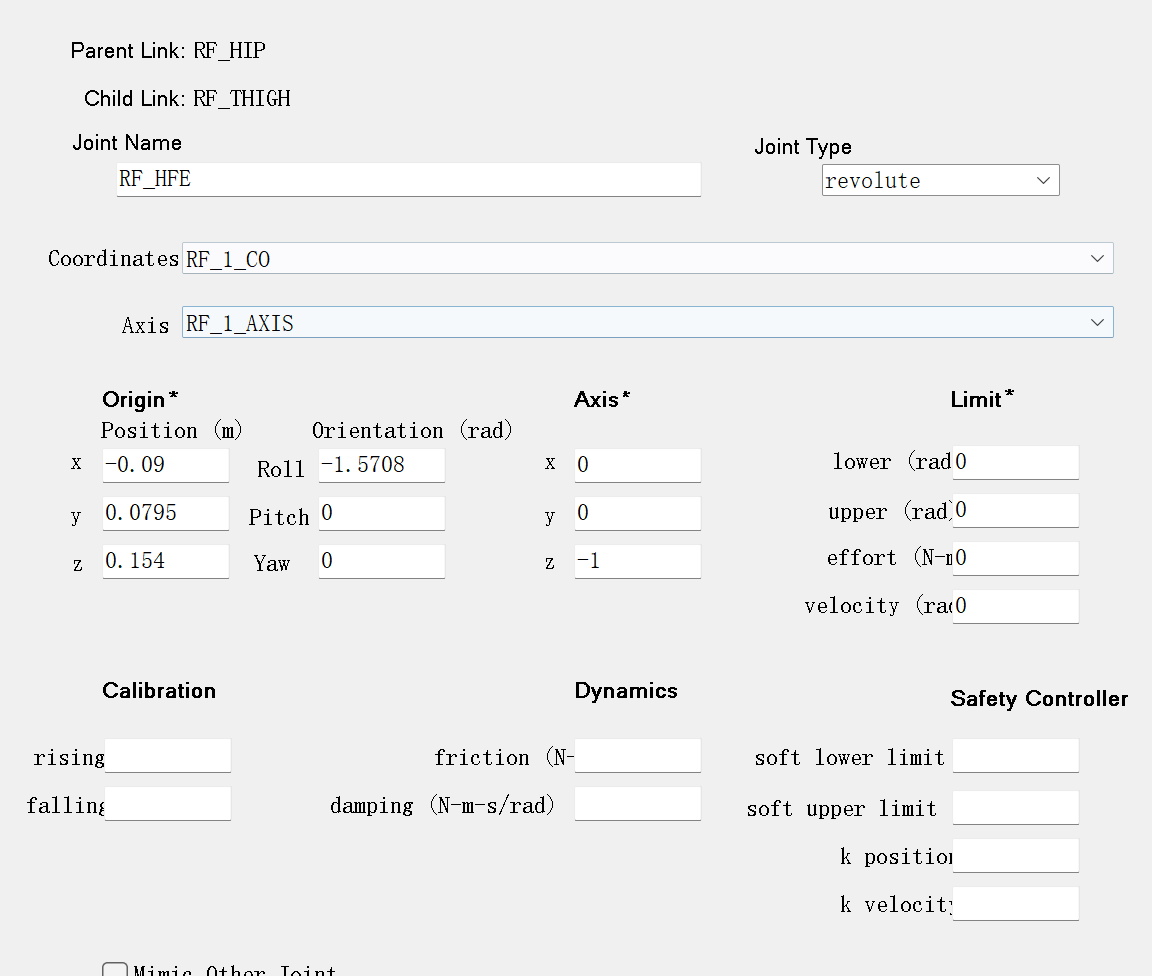Click the Joint Name field RF_HFE

coord(408,179)
